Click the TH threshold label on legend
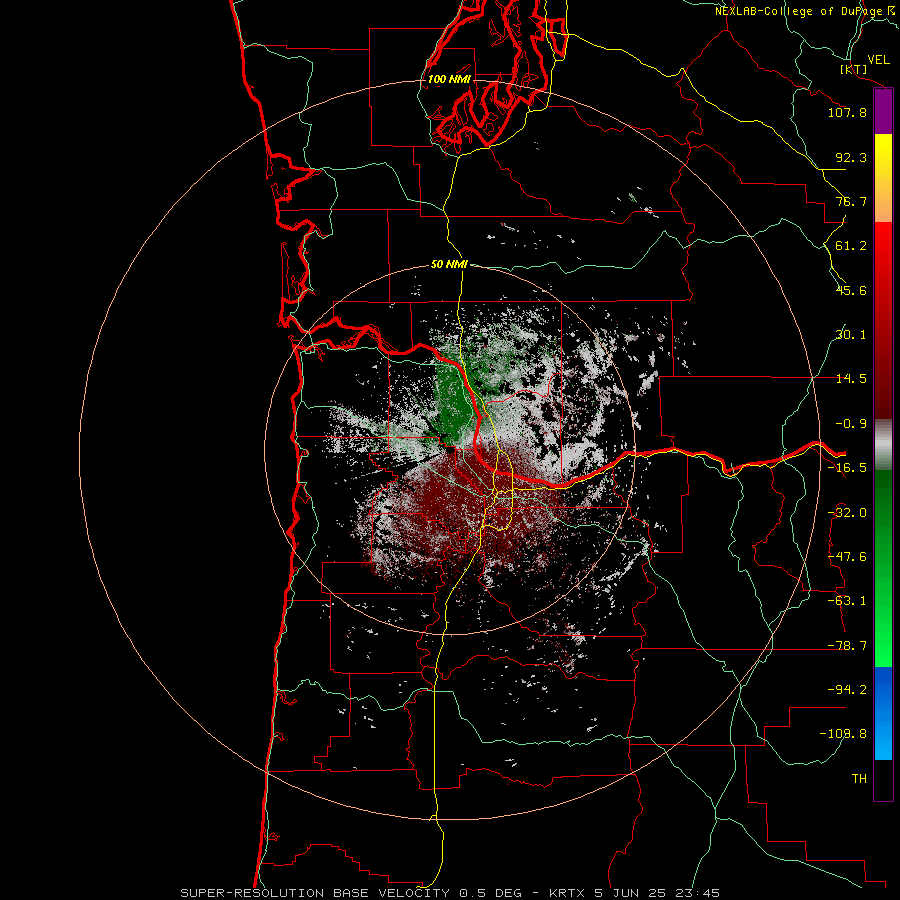Viewport: 900px width, 900px height. [859, 779]
